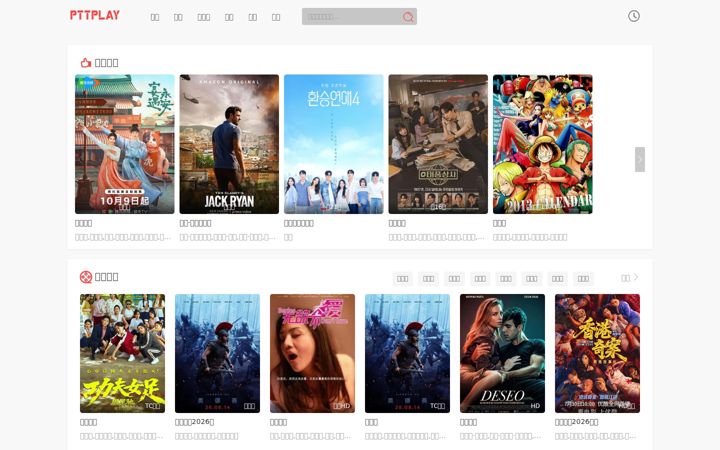This screenshot has width=720, height=450.
Task: Open the 'more' chevron link in the movie section
Action: click(x=630, y=278)
